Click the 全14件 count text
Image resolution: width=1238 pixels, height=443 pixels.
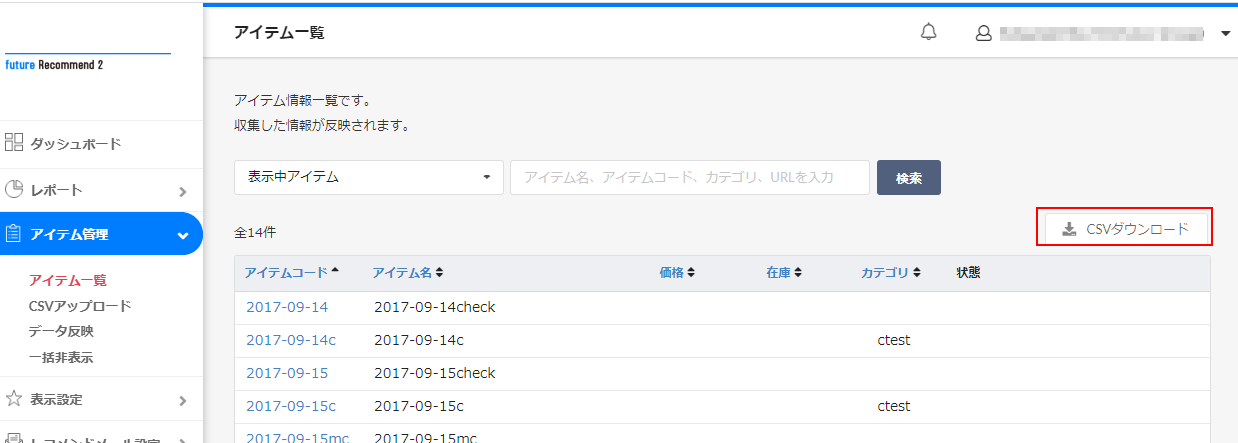pos(255,232)
